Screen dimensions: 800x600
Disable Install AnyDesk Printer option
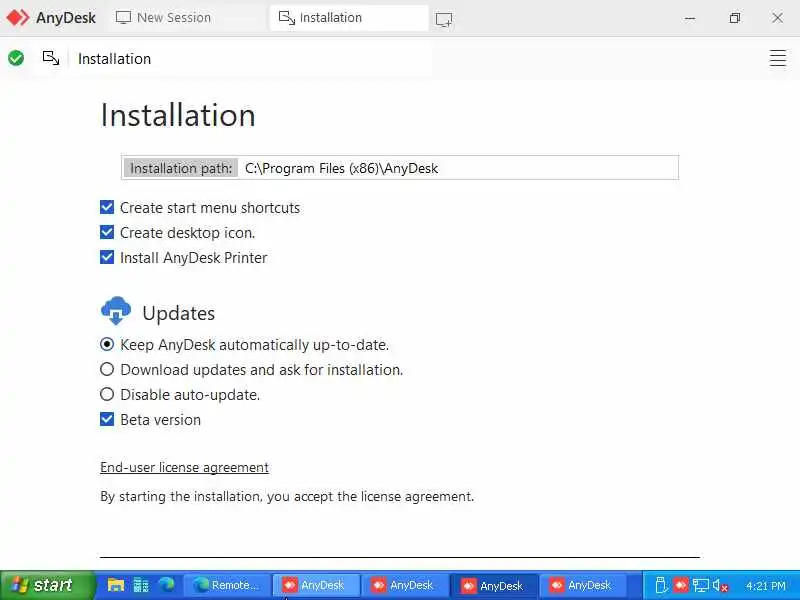[107, 257]
